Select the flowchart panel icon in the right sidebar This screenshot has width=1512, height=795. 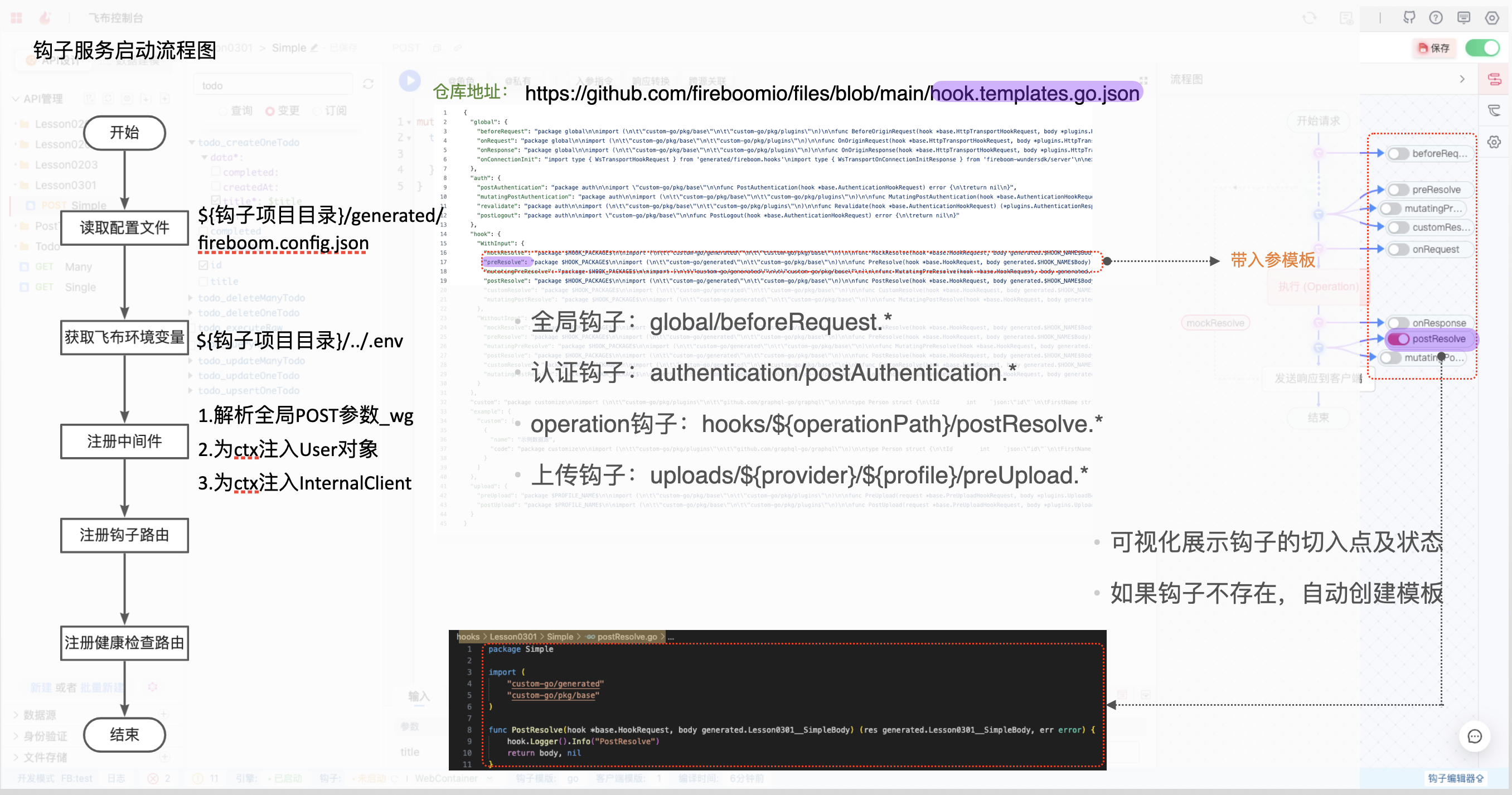[x=1494, y=79]
